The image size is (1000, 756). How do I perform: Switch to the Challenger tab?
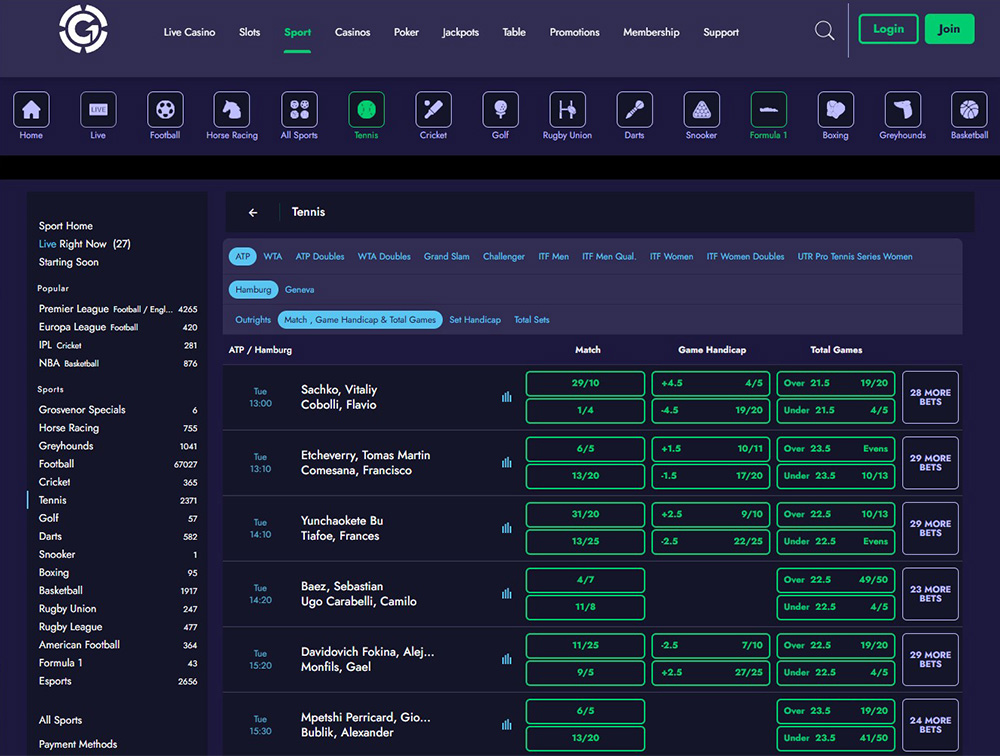tap(504, 256)
